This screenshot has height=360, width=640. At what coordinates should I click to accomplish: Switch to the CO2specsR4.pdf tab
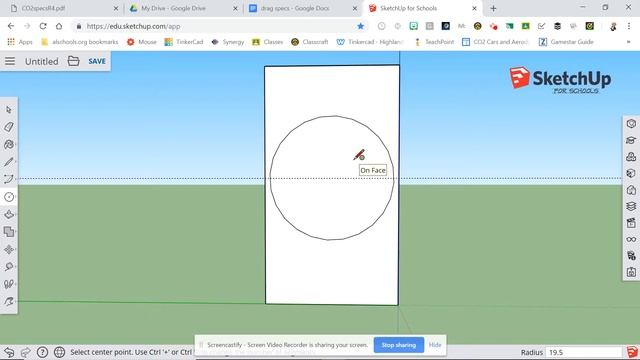tap(63, 8)
